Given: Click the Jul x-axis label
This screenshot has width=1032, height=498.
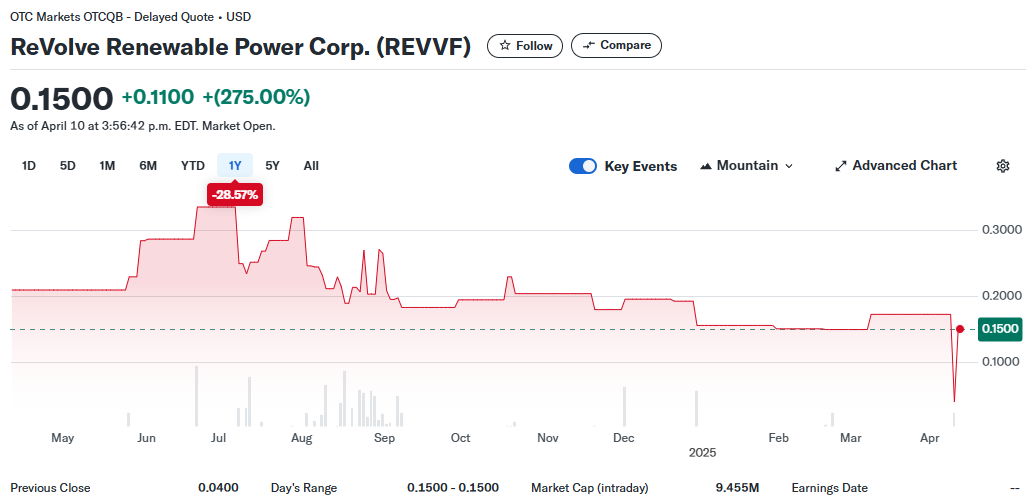Looking at the screenshot, I should click(219, 437).
